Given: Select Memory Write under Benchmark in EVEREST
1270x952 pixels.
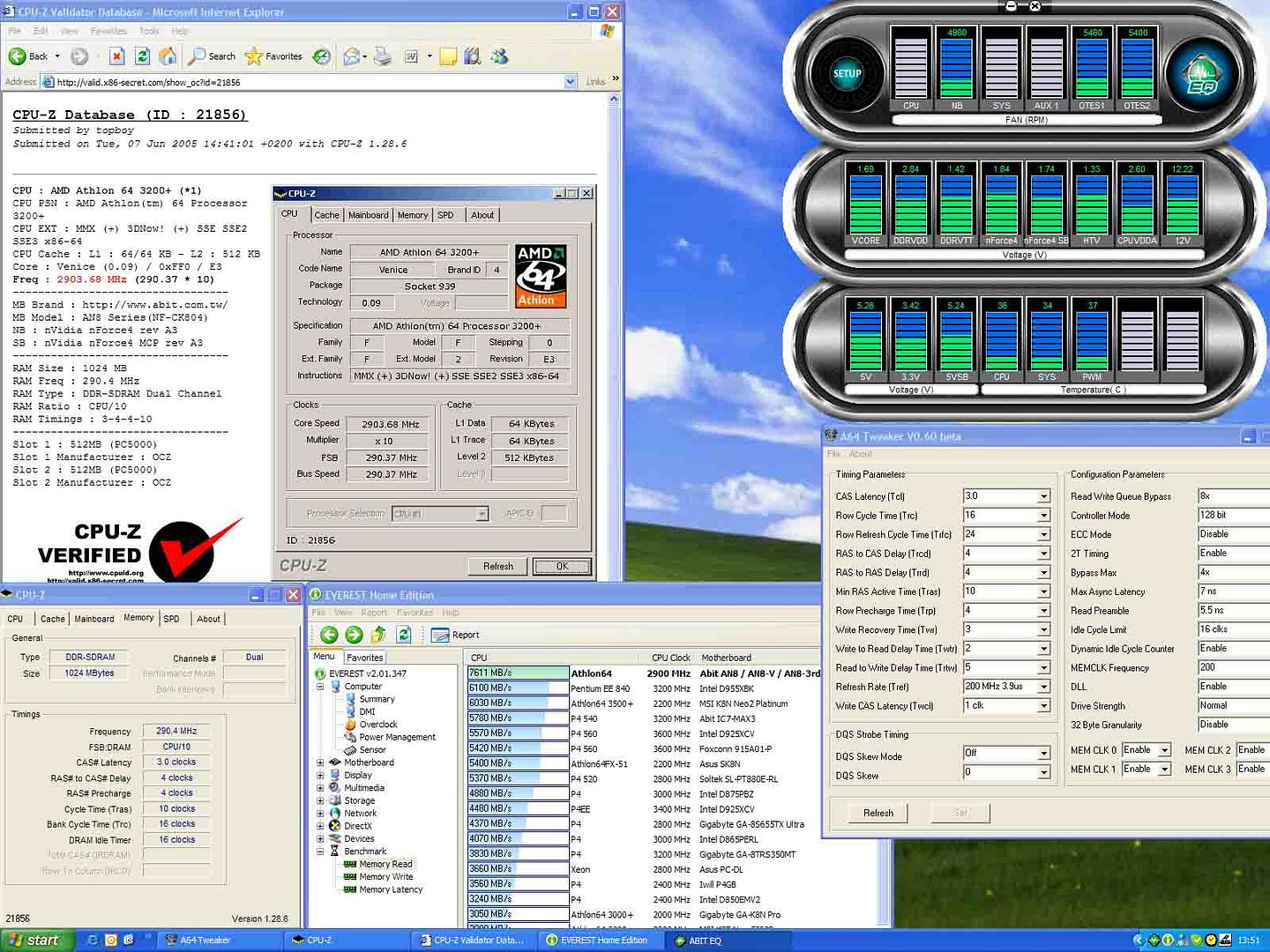Looking at the screenshot, I should [x=385, y=877].
